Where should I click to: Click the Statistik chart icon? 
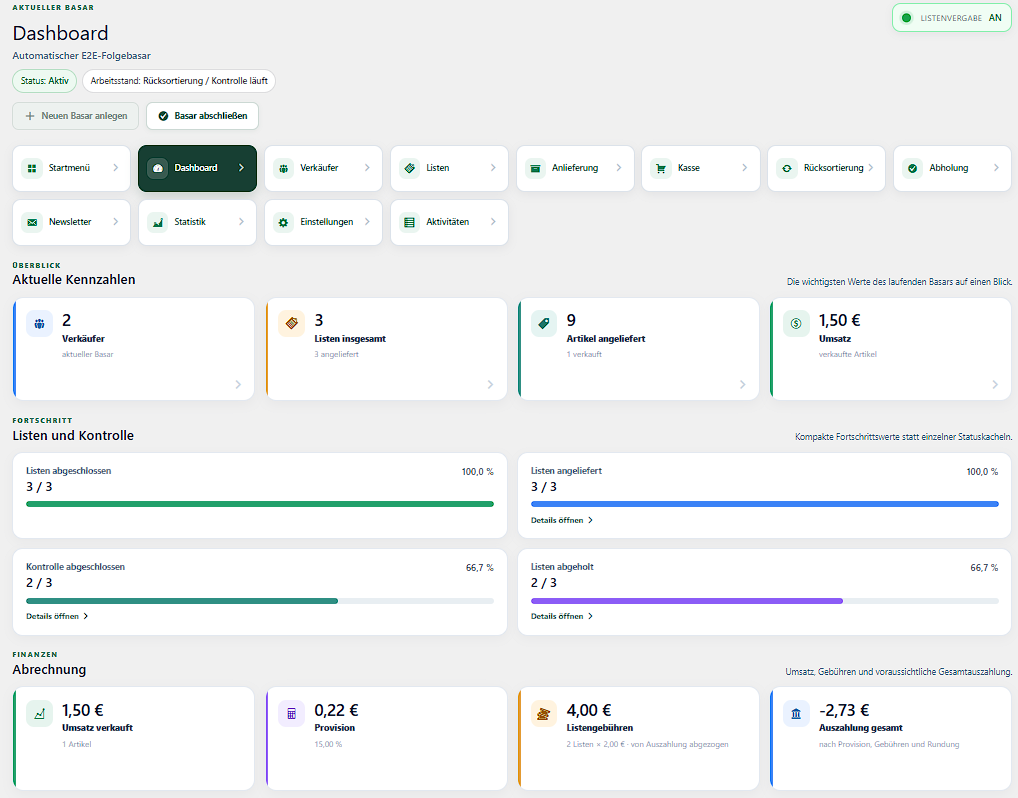[x=157, y=222]
